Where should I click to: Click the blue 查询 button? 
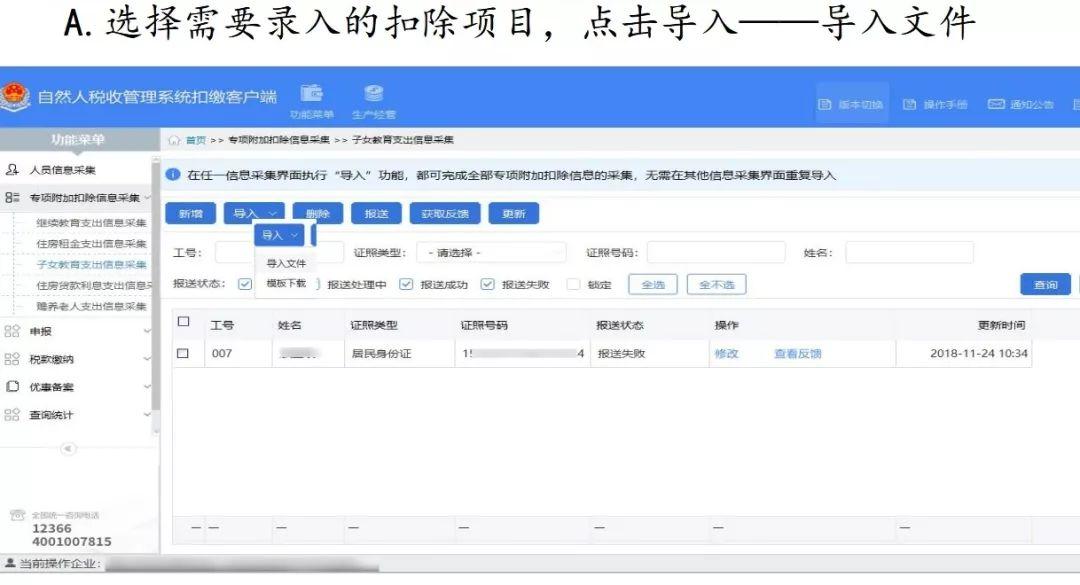[1046, 284]
